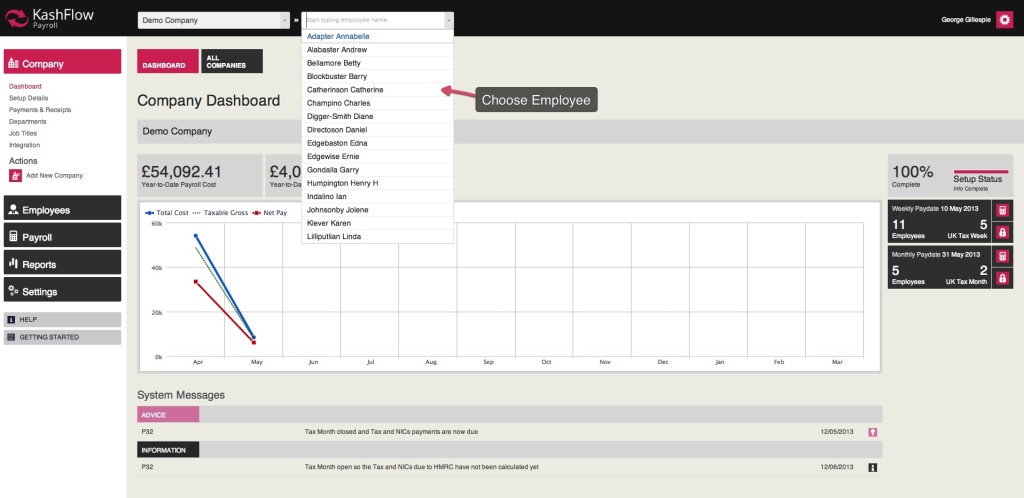Click the pink advice icon on P32 row
The image size is (1024, 498).
point(872,432)
